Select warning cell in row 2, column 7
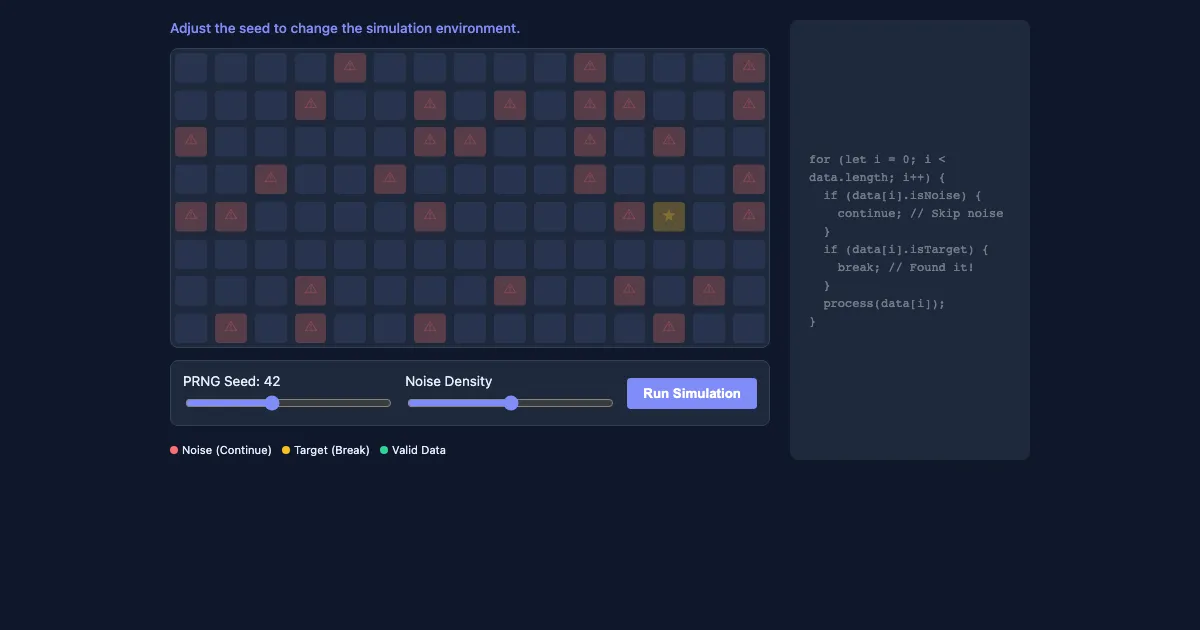This screenshot has height=630, width=1200. (x=430, y=105)
